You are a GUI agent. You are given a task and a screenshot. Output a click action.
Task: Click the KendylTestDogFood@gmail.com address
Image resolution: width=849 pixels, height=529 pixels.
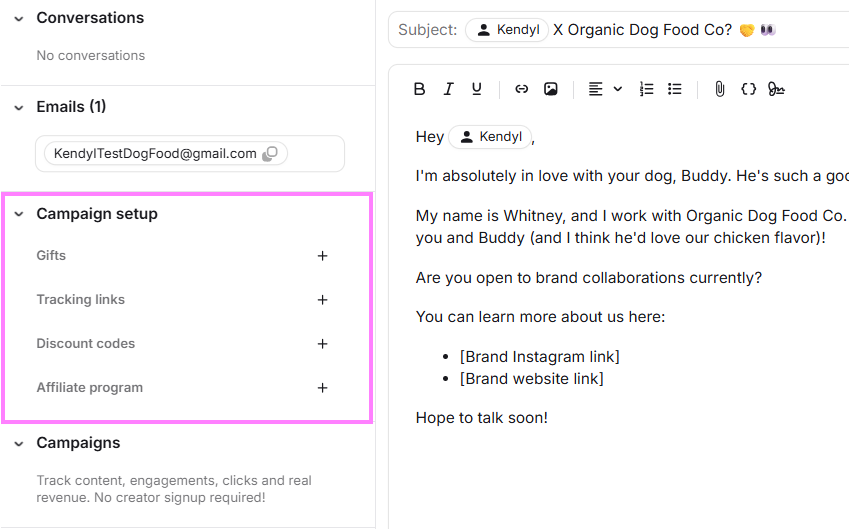point(155,154)
